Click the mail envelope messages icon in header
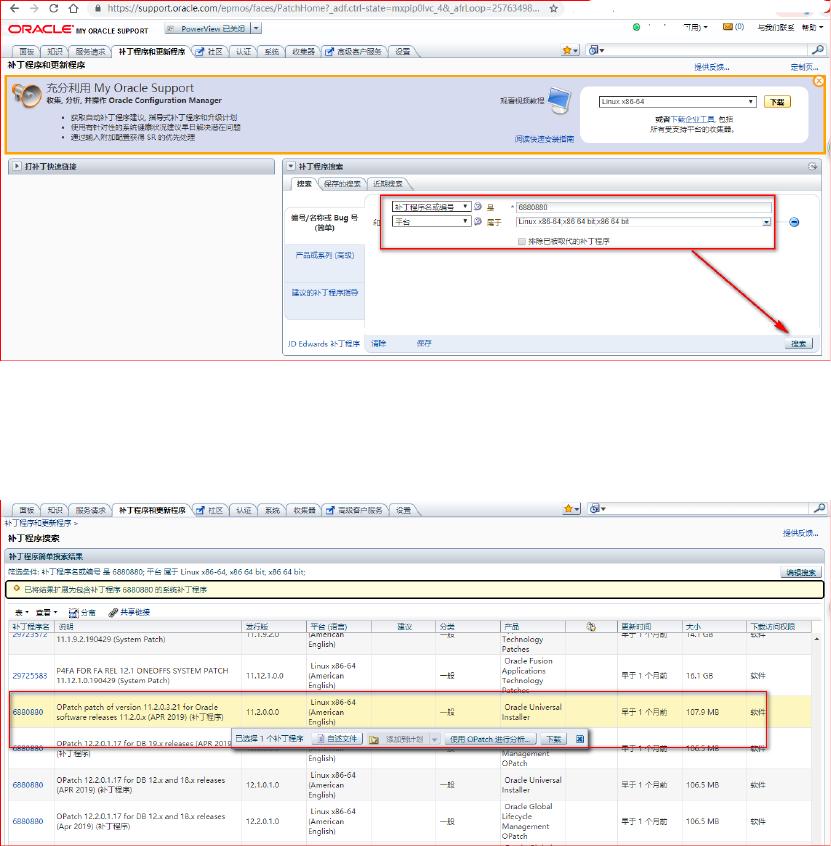This screenshot has width=831, height=846. tap(727, 26)
